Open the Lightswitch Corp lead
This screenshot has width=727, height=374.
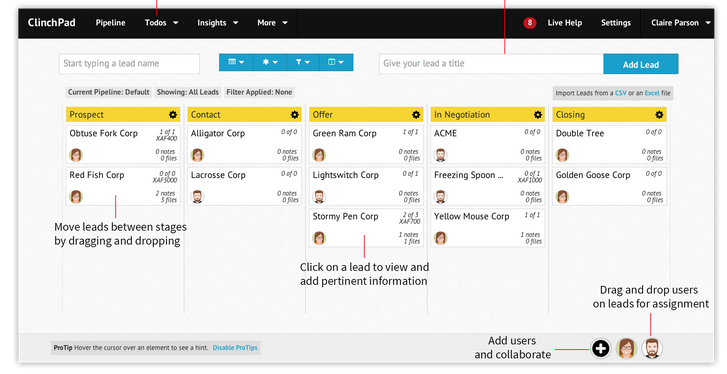point(366,186)
